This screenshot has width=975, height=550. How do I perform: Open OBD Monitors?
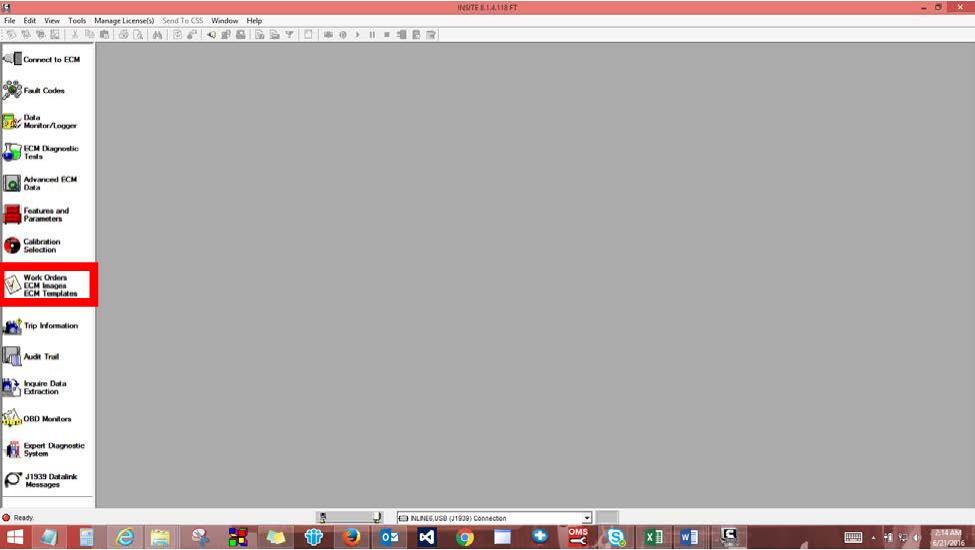click(37, 418)
